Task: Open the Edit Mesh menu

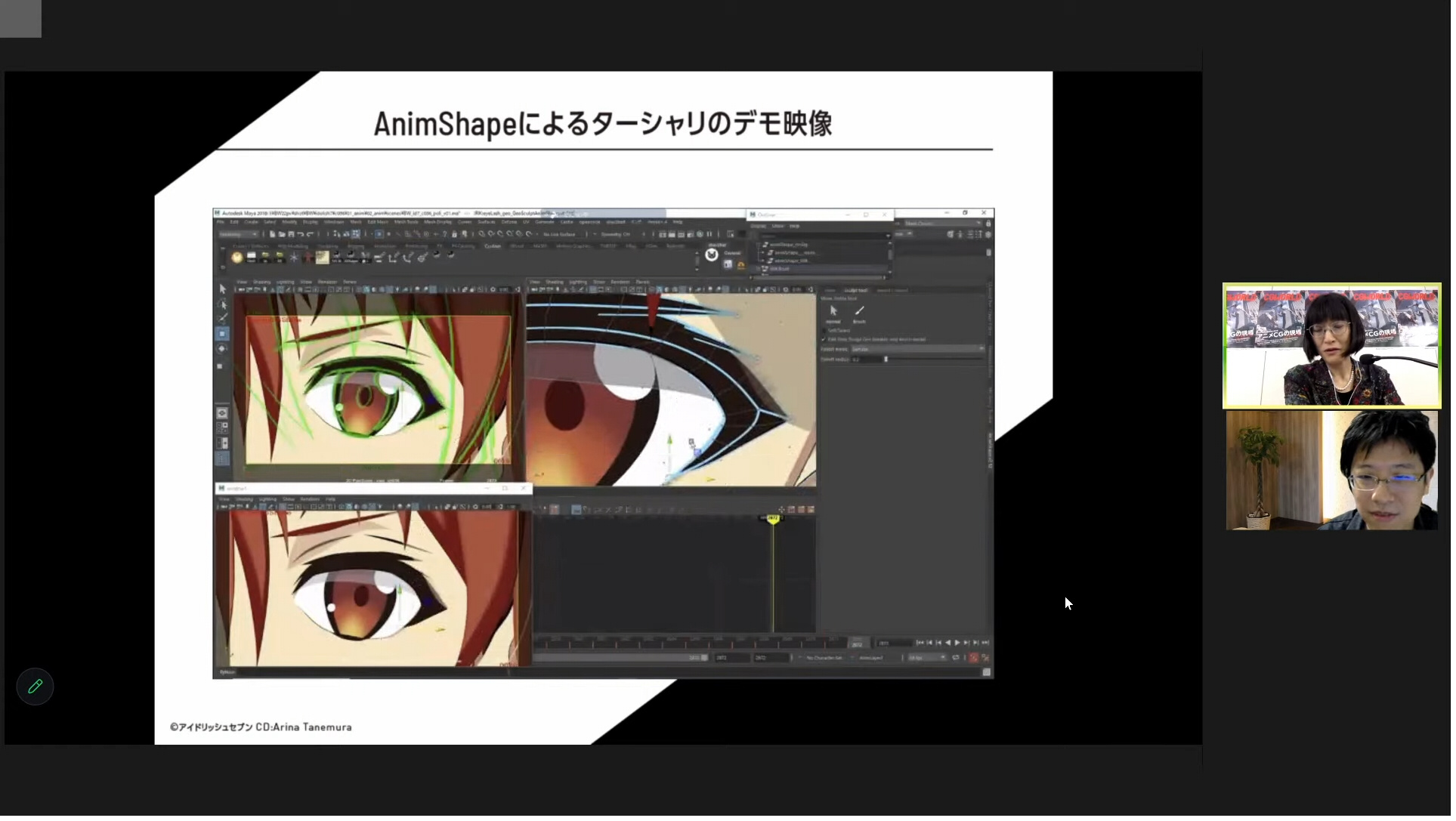Action: 378,222
